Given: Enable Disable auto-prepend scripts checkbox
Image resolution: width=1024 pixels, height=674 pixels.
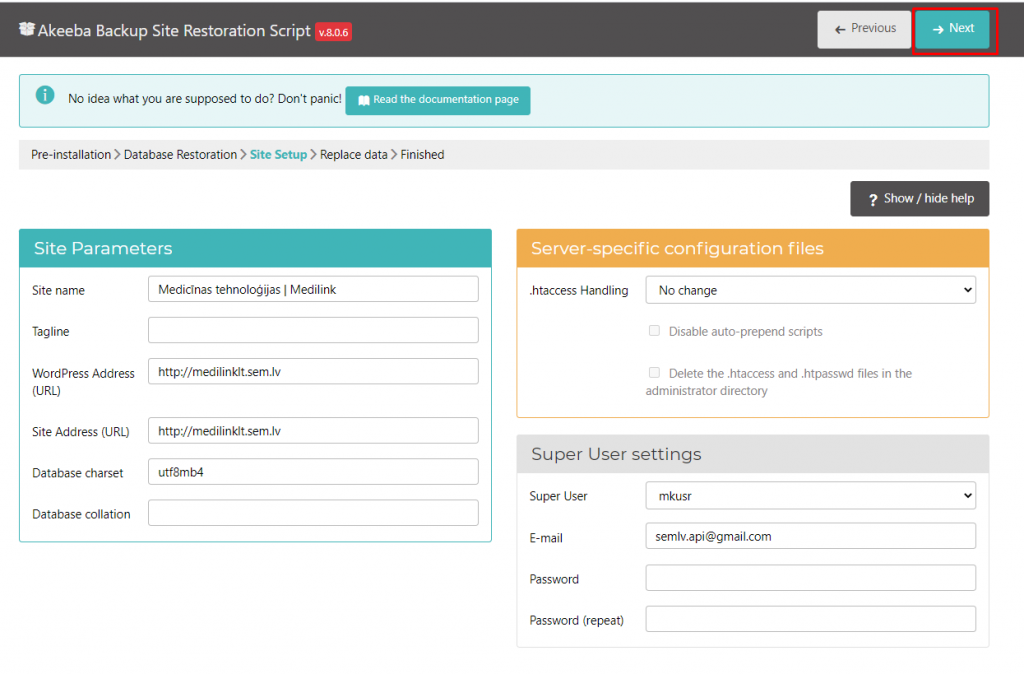Looking at the screenshot, I should point(654,331).
